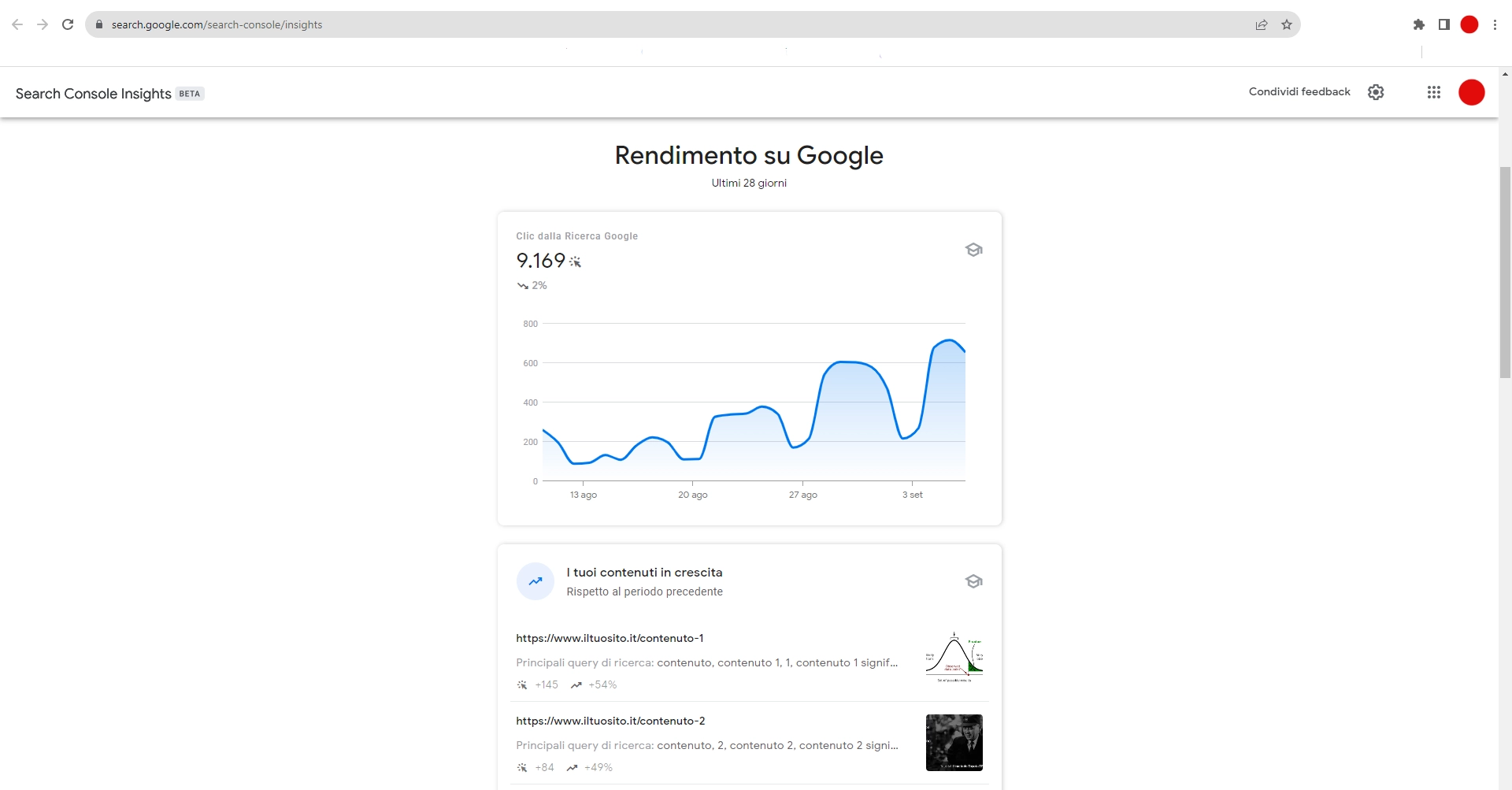Click the learn icon on growing content card
1512x790 pixels.
click(974, 581)
